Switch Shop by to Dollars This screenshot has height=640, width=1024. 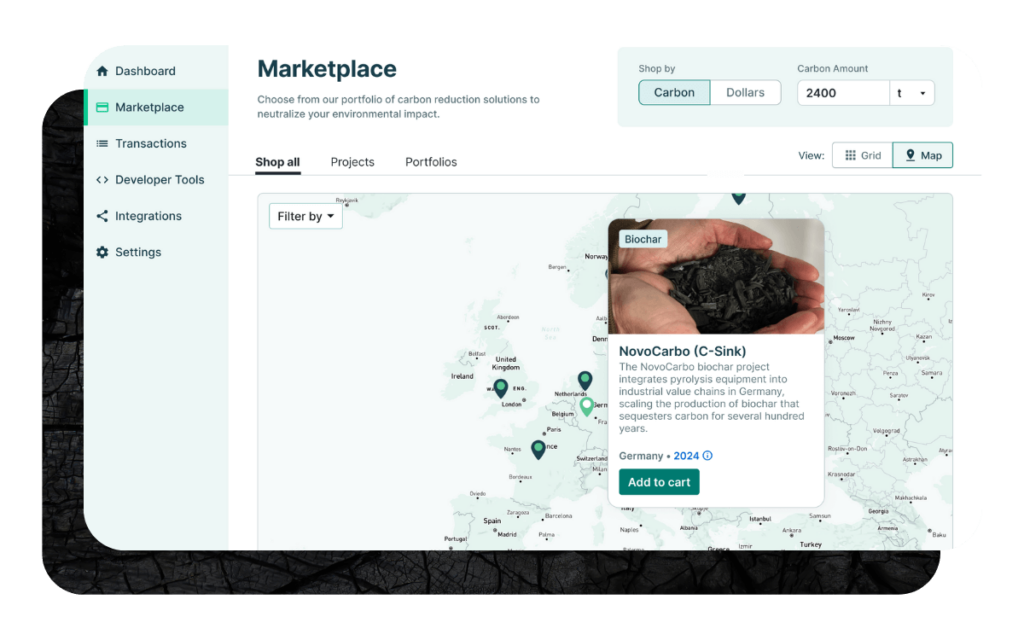point(745,93)
